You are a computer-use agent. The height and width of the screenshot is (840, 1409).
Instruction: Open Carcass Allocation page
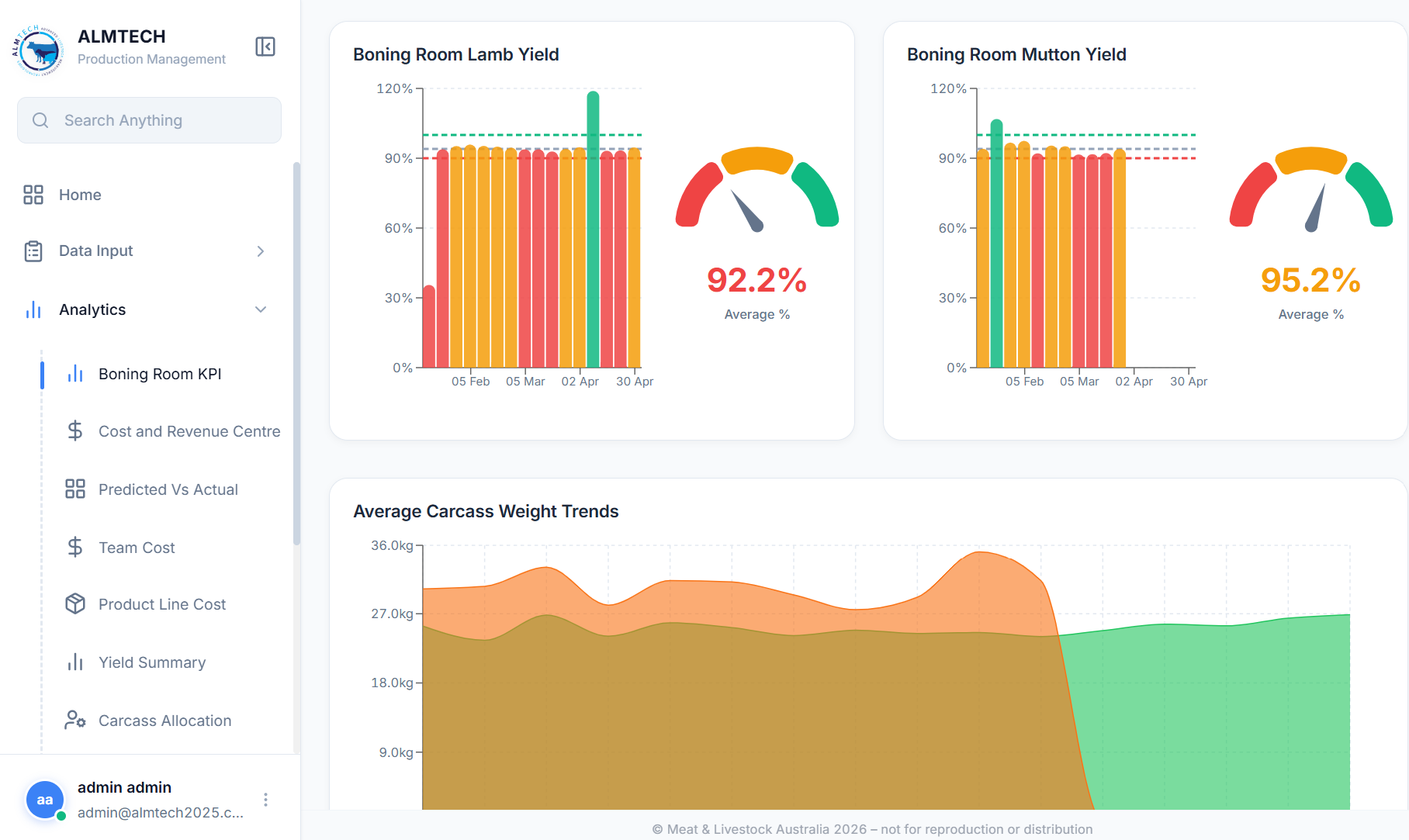(167, 721)
